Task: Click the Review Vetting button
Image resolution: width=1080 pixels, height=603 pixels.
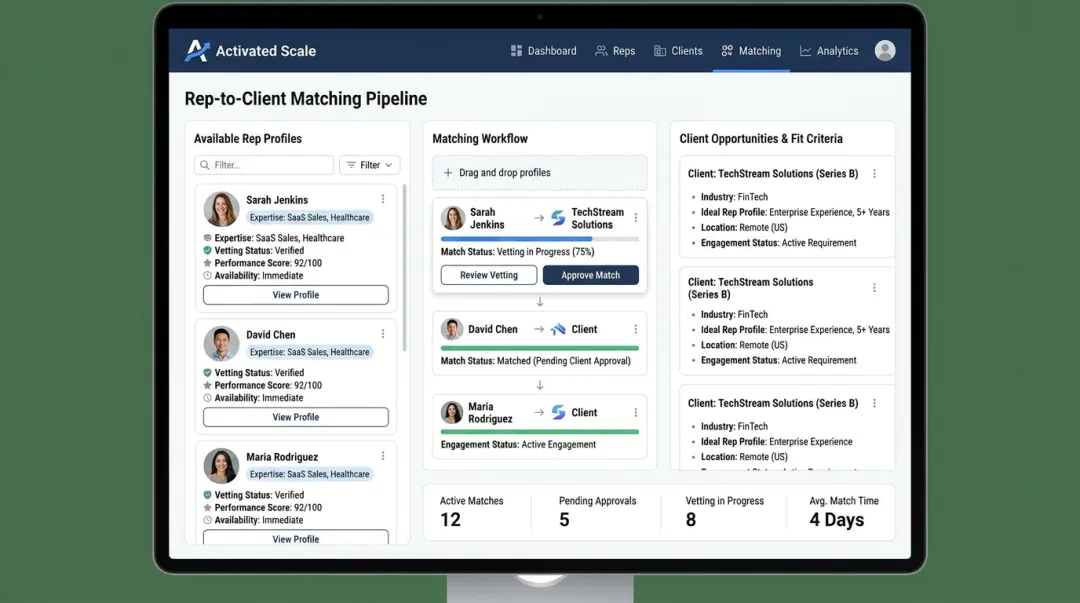Action: [x=489, y=275]
